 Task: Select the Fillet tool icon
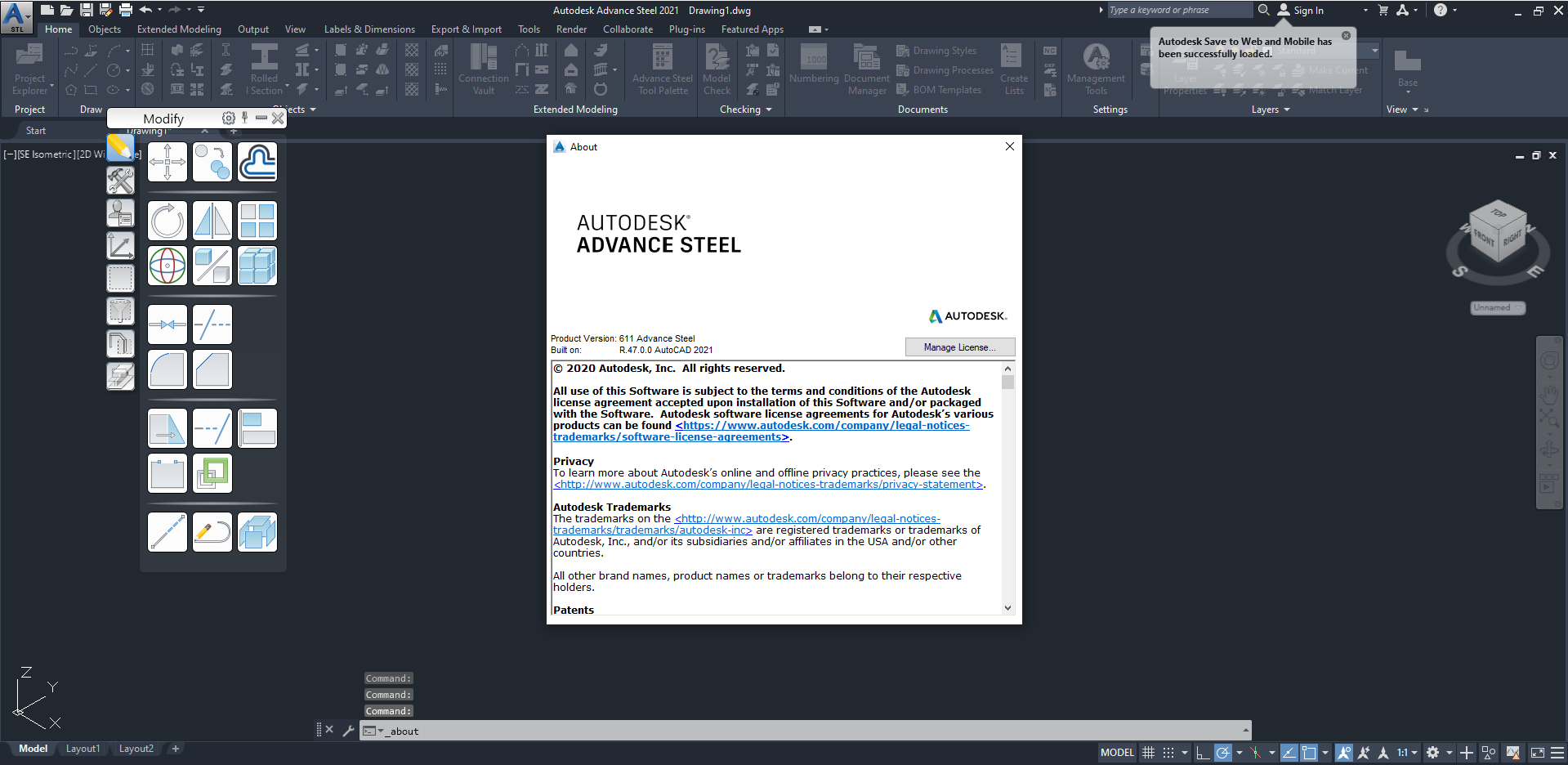(x=168, y=369)
